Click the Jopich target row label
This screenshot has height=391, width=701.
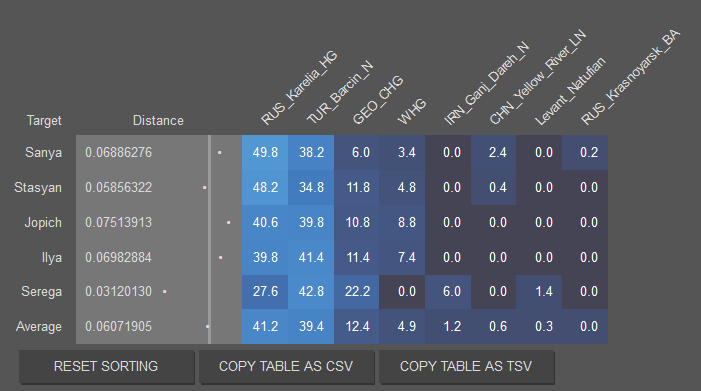(x=43, y=223)
